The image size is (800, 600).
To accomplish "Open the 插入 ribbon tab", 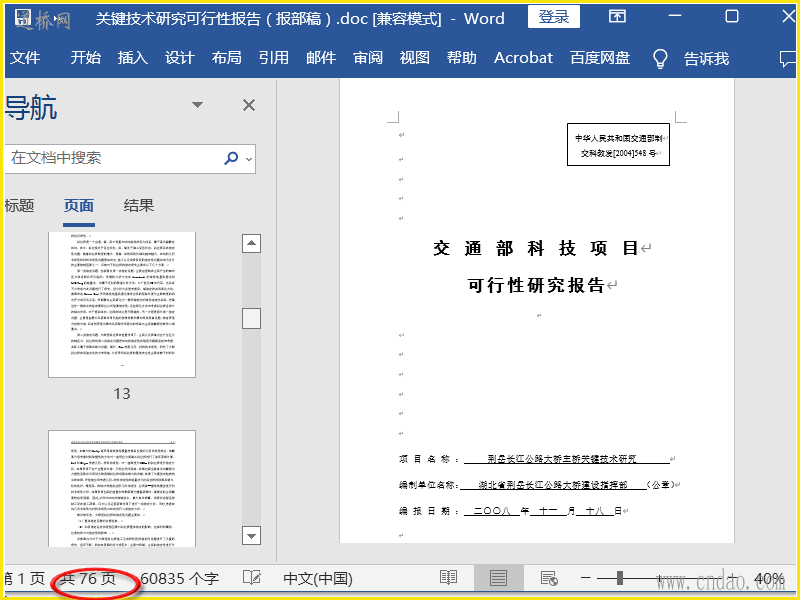I will [x=133, y=58].
